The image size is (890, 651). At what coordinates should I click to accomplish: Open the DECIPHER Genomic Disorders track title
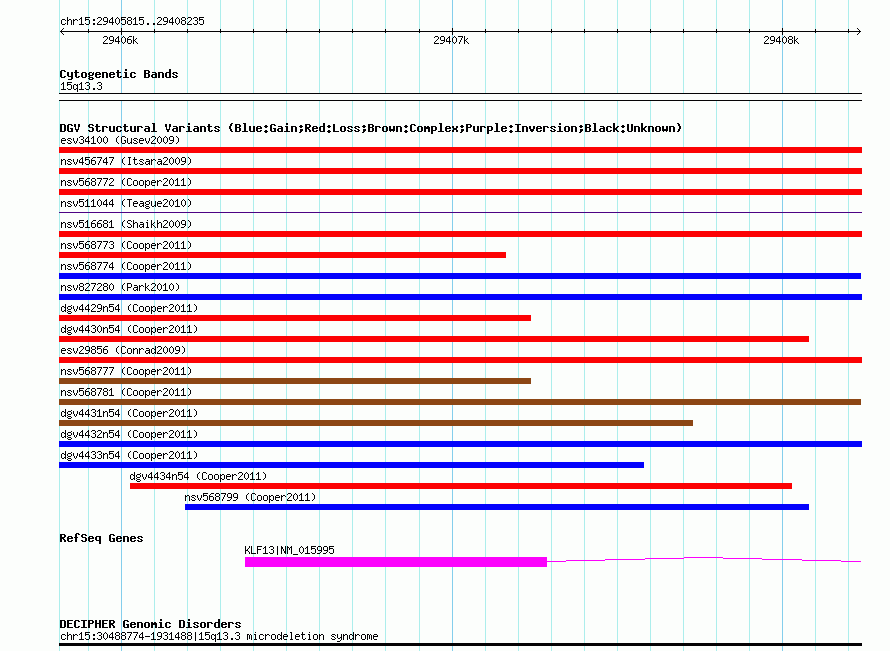point(150,624)
